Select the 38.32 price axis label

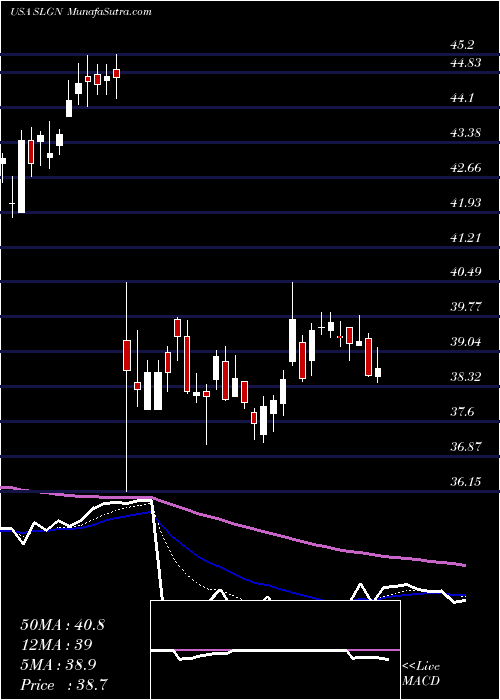point(466,376)
